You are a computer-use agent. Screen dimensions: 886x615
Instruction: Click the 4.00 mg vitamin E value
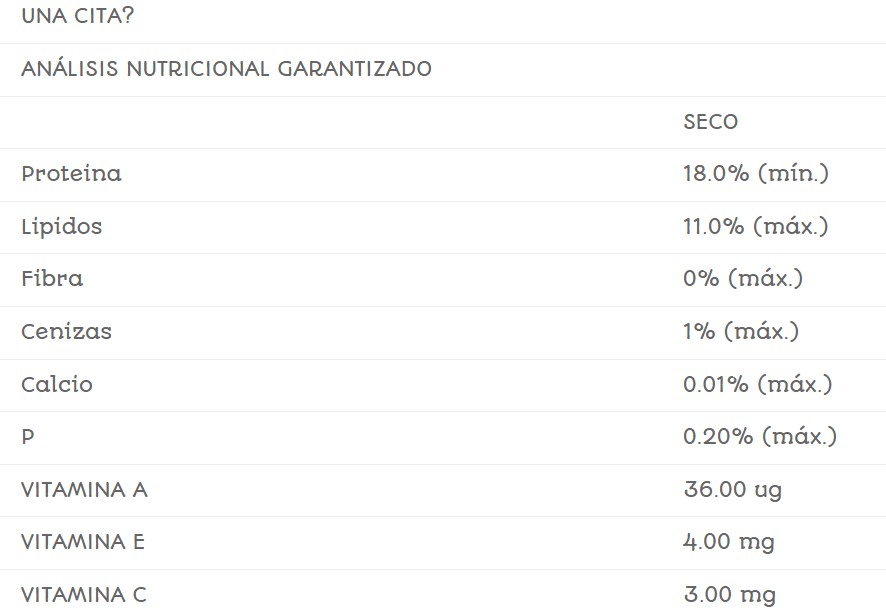coord(729,543)
